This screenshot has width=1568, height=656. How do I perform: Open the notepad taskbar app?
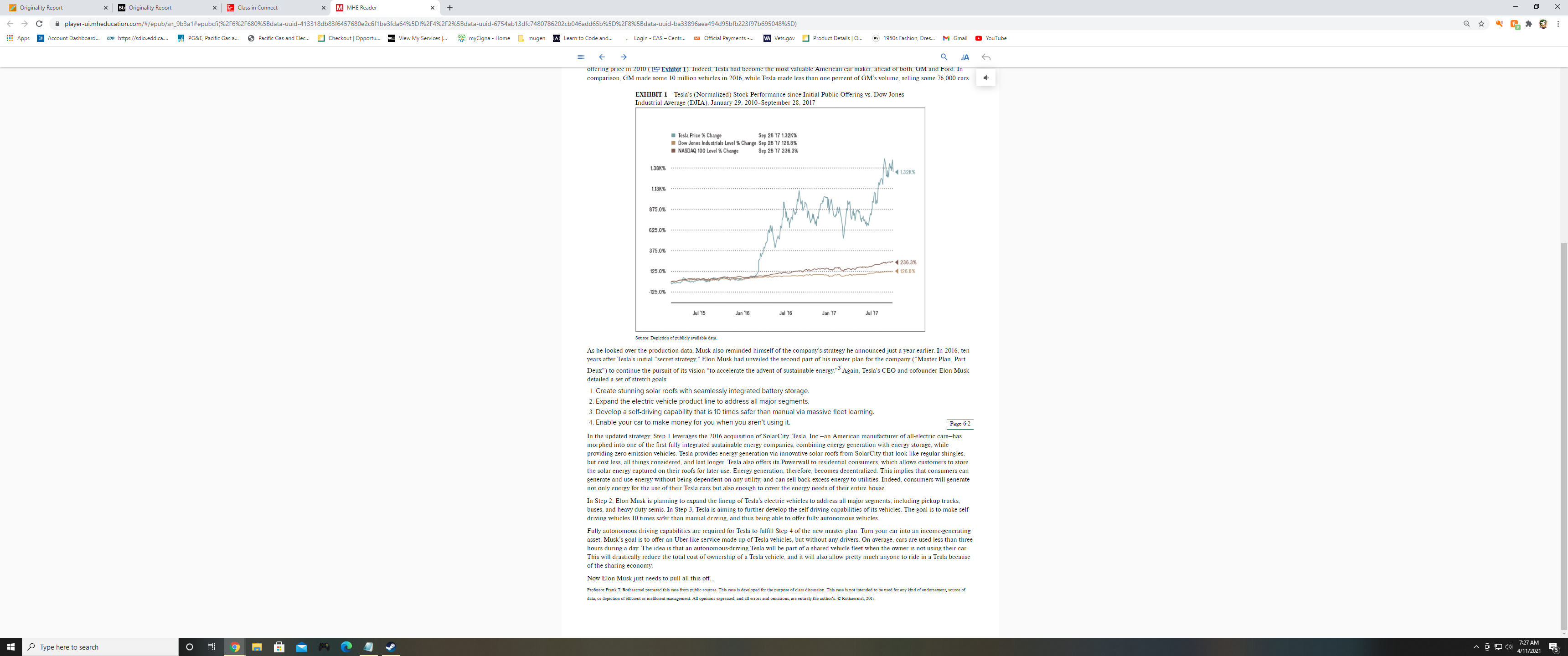[369, 647]
